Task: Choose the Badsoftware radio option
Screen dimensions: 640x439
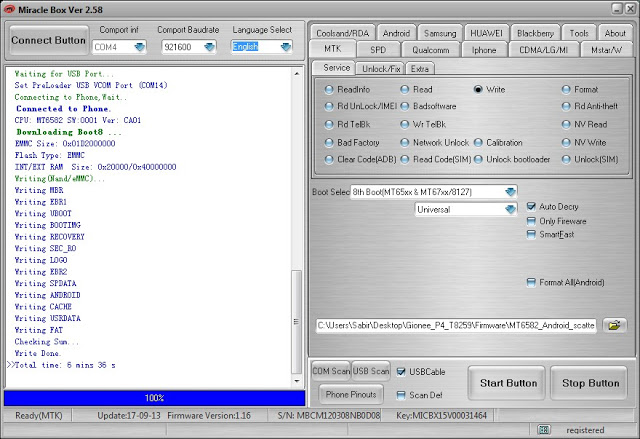Action: pyautogui.click(x=428, y=106)
